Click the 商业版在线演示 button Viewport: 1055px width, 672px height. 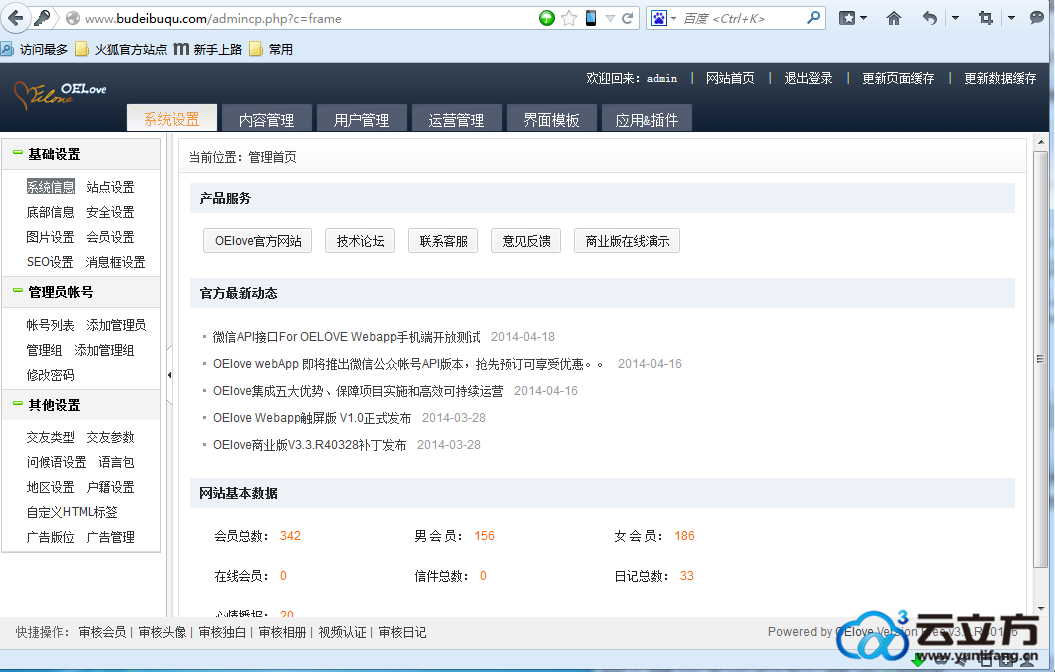coord(627,241)
